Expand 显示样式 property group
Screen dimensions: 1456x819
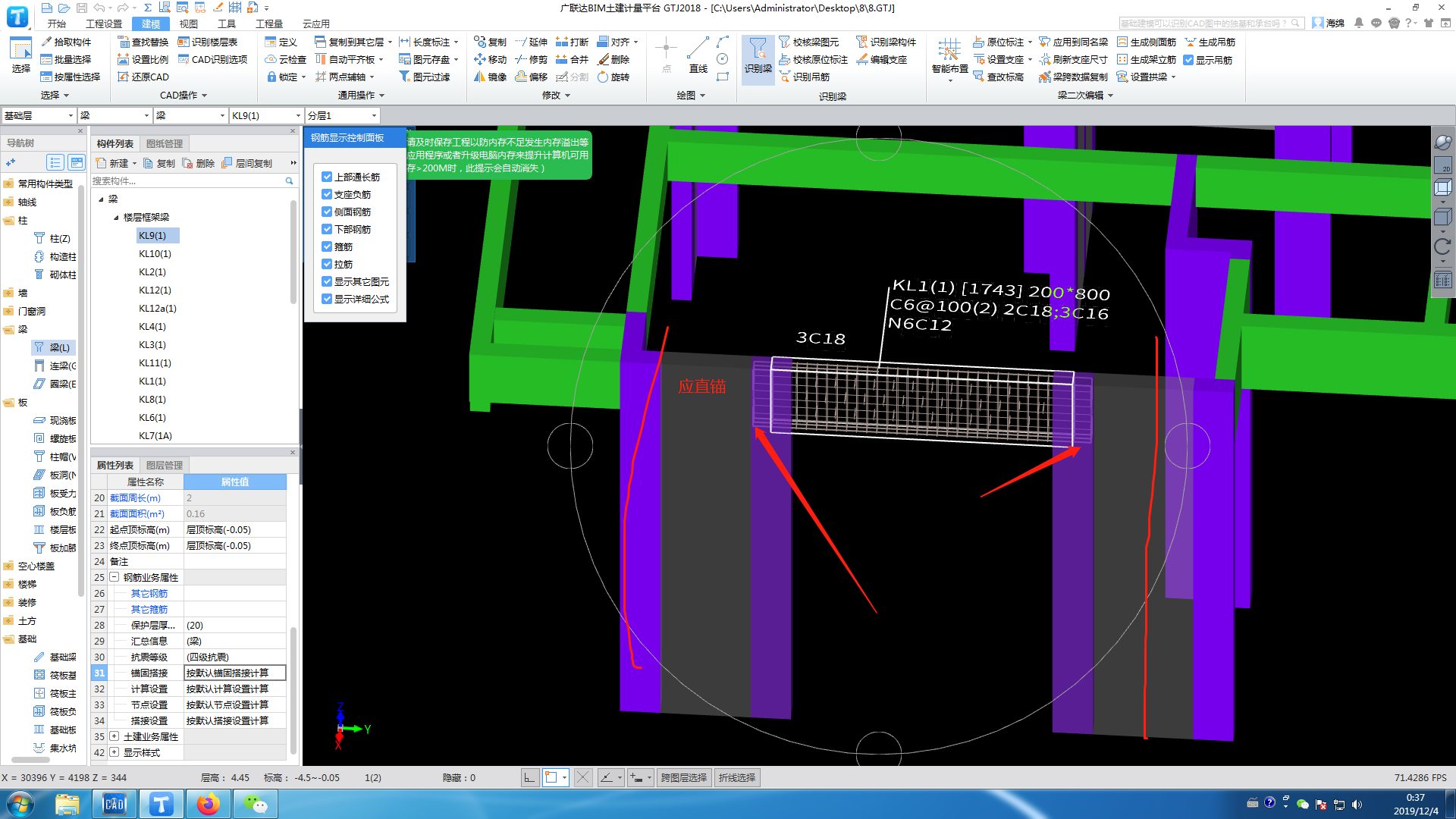pos(114,752)
